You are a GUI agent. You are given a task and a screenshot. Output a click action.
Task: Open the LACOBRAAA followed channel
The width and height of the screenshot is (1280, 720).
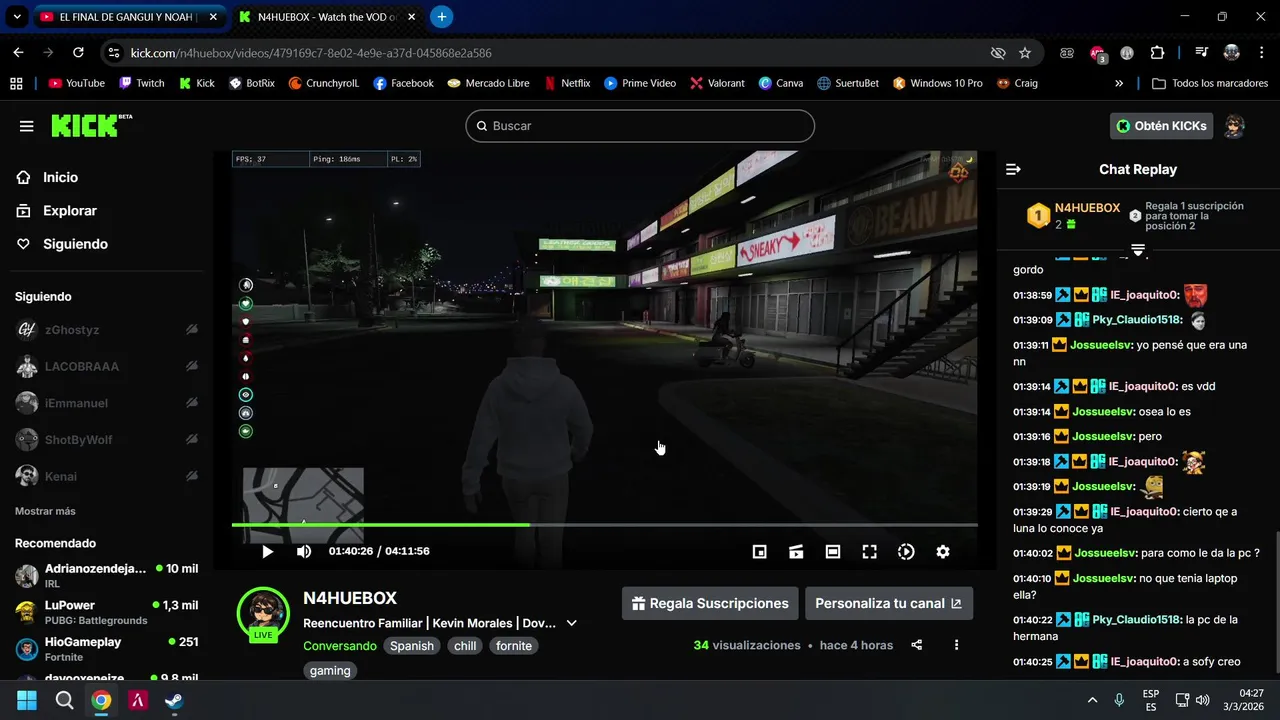click(107, 367)
